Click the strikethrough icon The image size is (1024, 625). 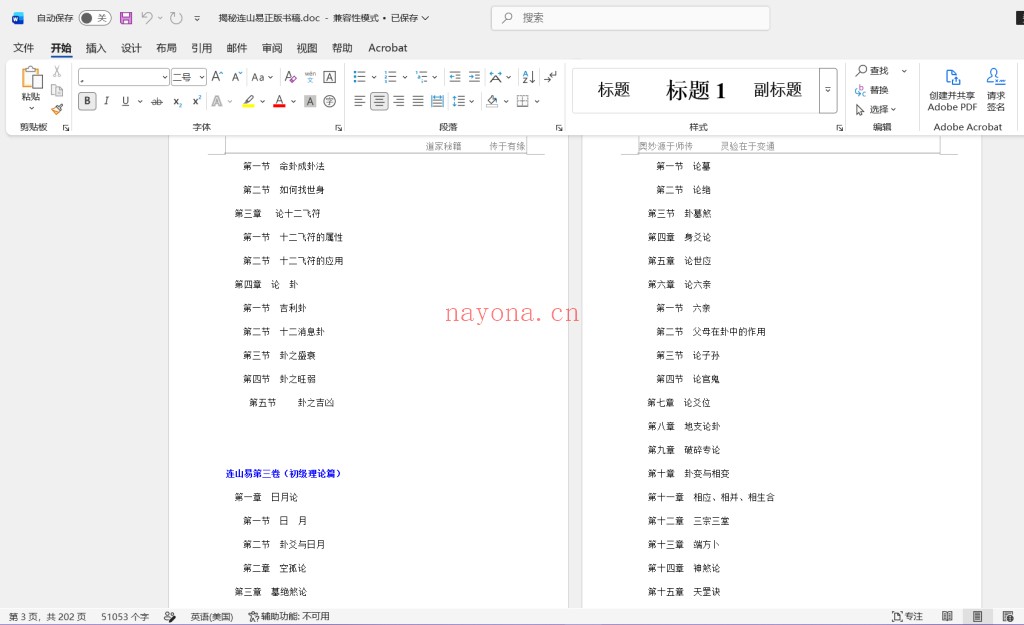click(157, 101)
